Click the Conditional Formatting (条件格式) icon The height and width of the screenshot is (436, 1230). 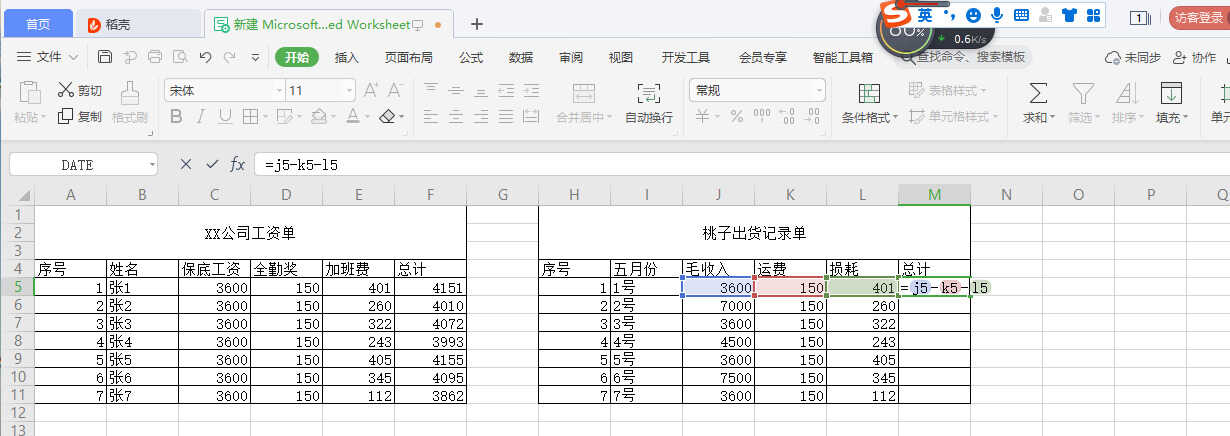coord(869,93)
